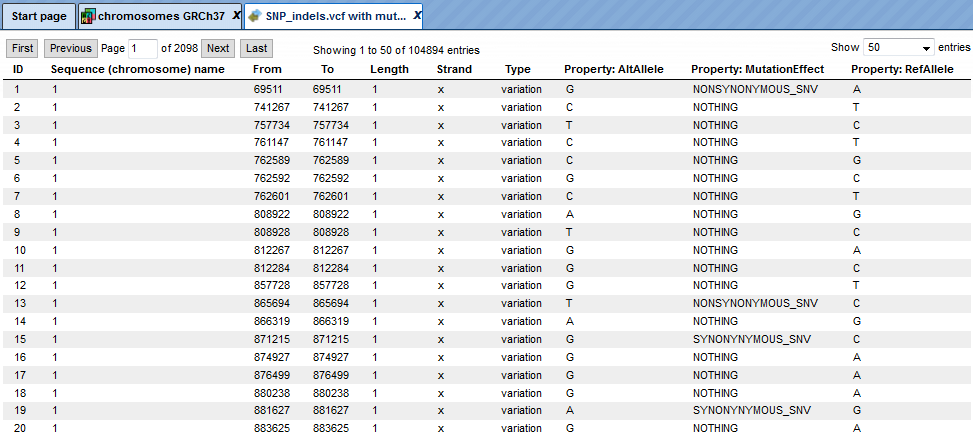Click the chromosomes GRCh37 tab icon
Screen dimensions: 973x438
click(x=89, y=16)
